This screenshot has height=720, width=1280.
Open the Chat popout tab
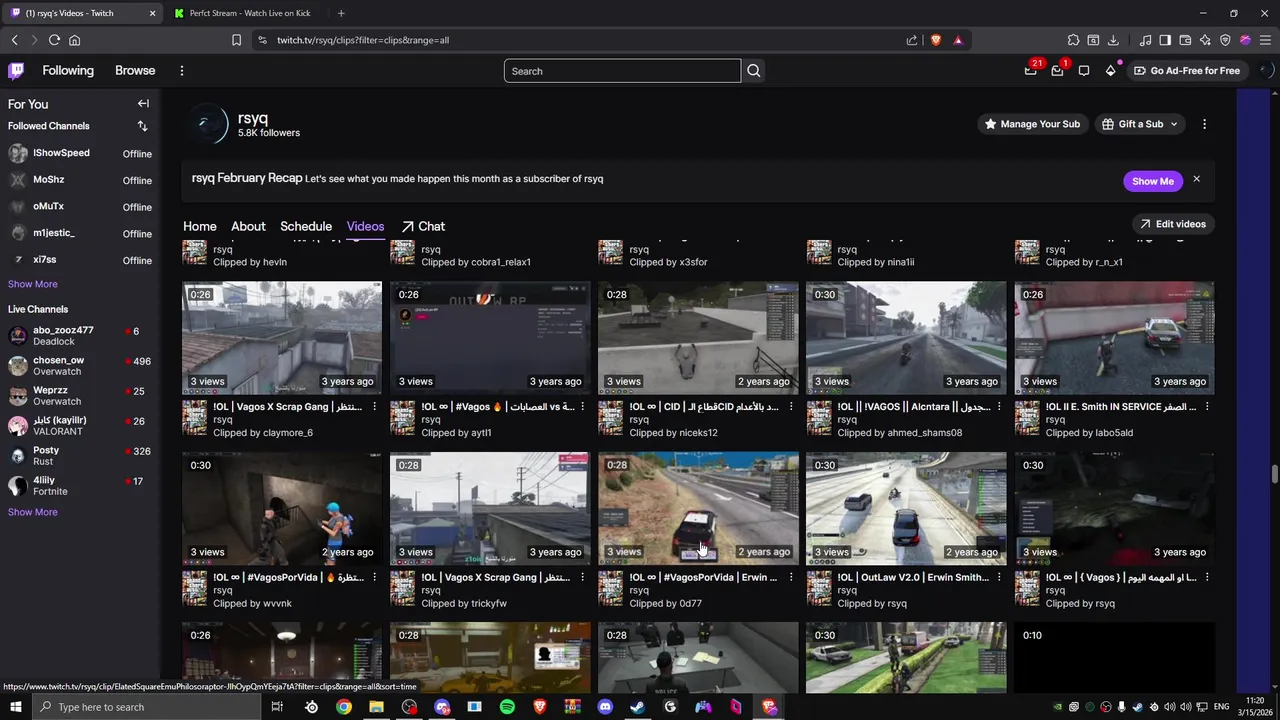(x=423, y=226)
